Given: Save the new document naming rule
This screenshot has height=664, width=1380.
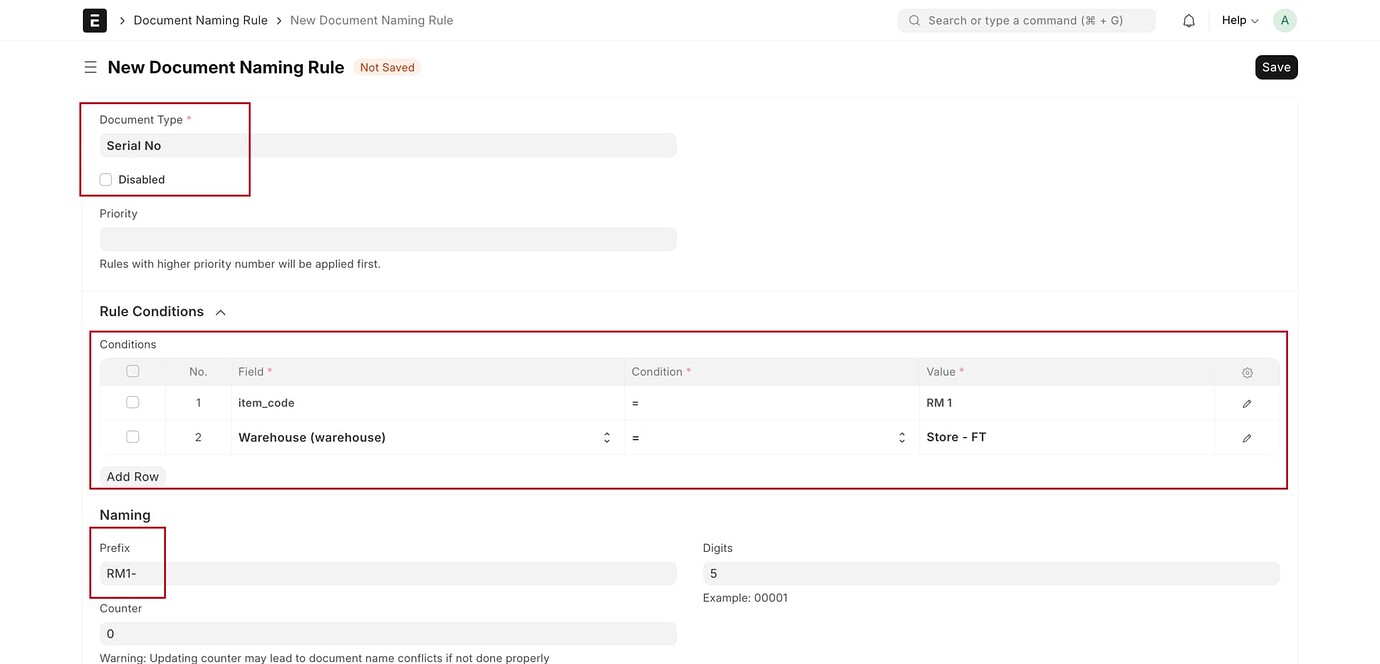Looking at the screenshot, I should tap(1276, 66).
